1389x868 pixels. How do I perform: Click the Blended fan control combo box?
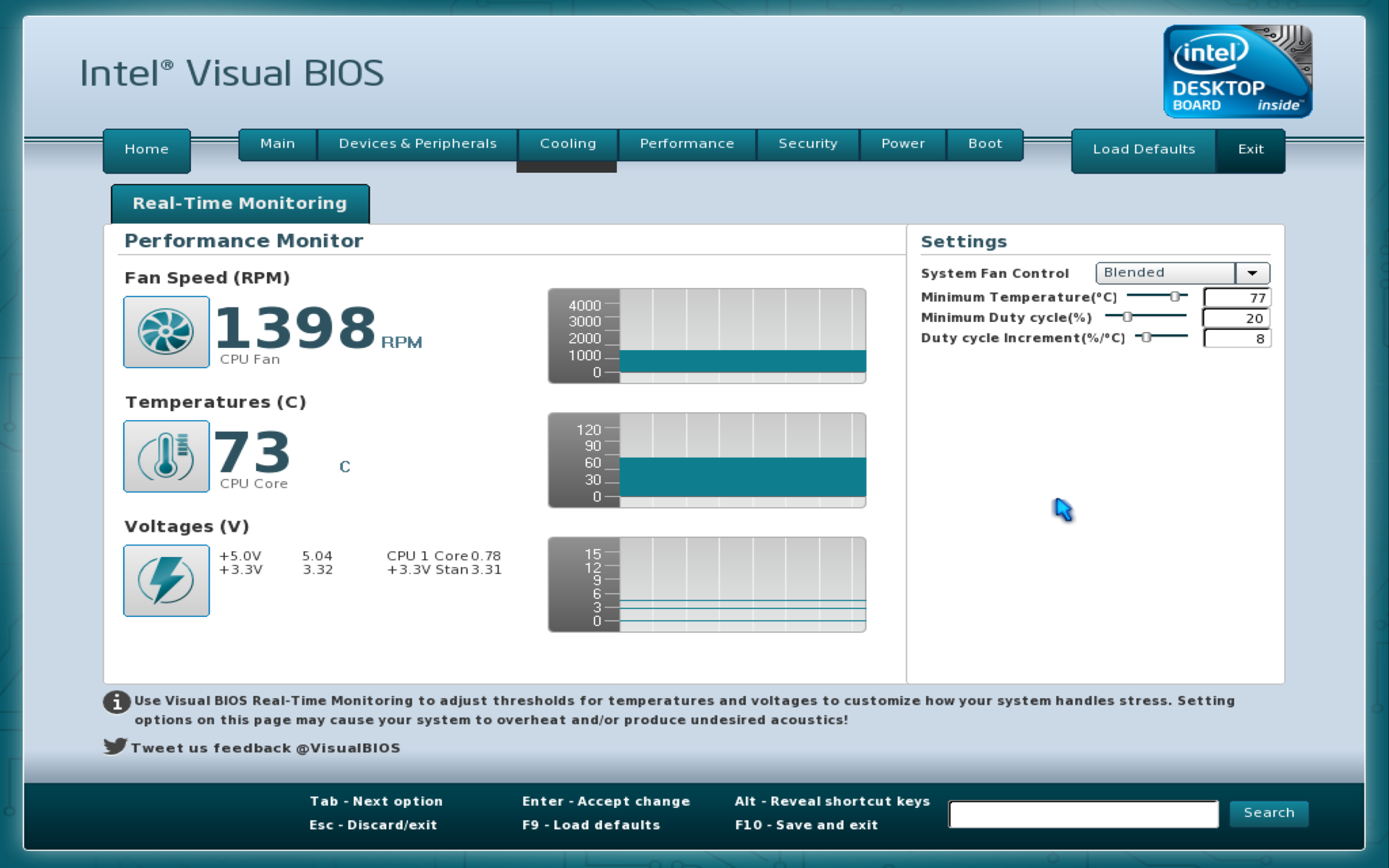[x=1182, y=273]
